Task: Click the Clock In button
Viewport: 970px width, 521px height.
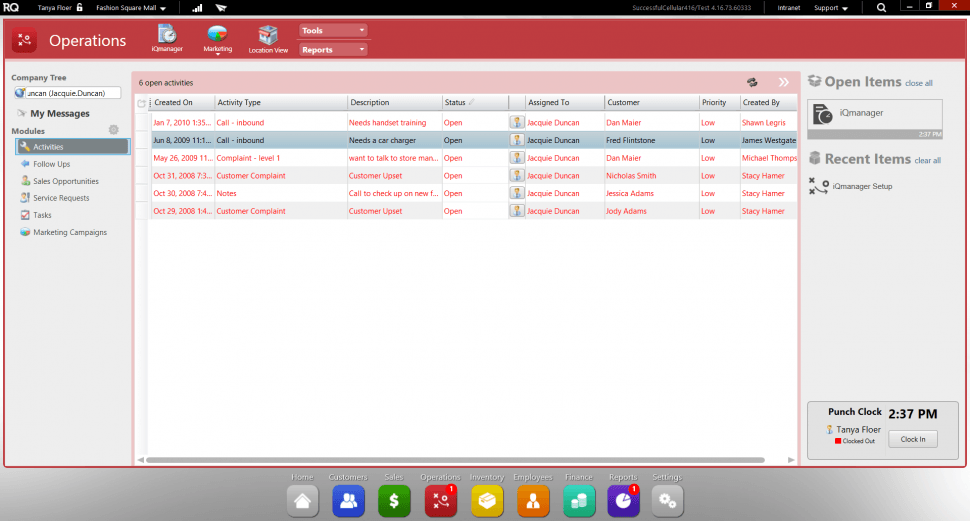Action: coord(913,439)
